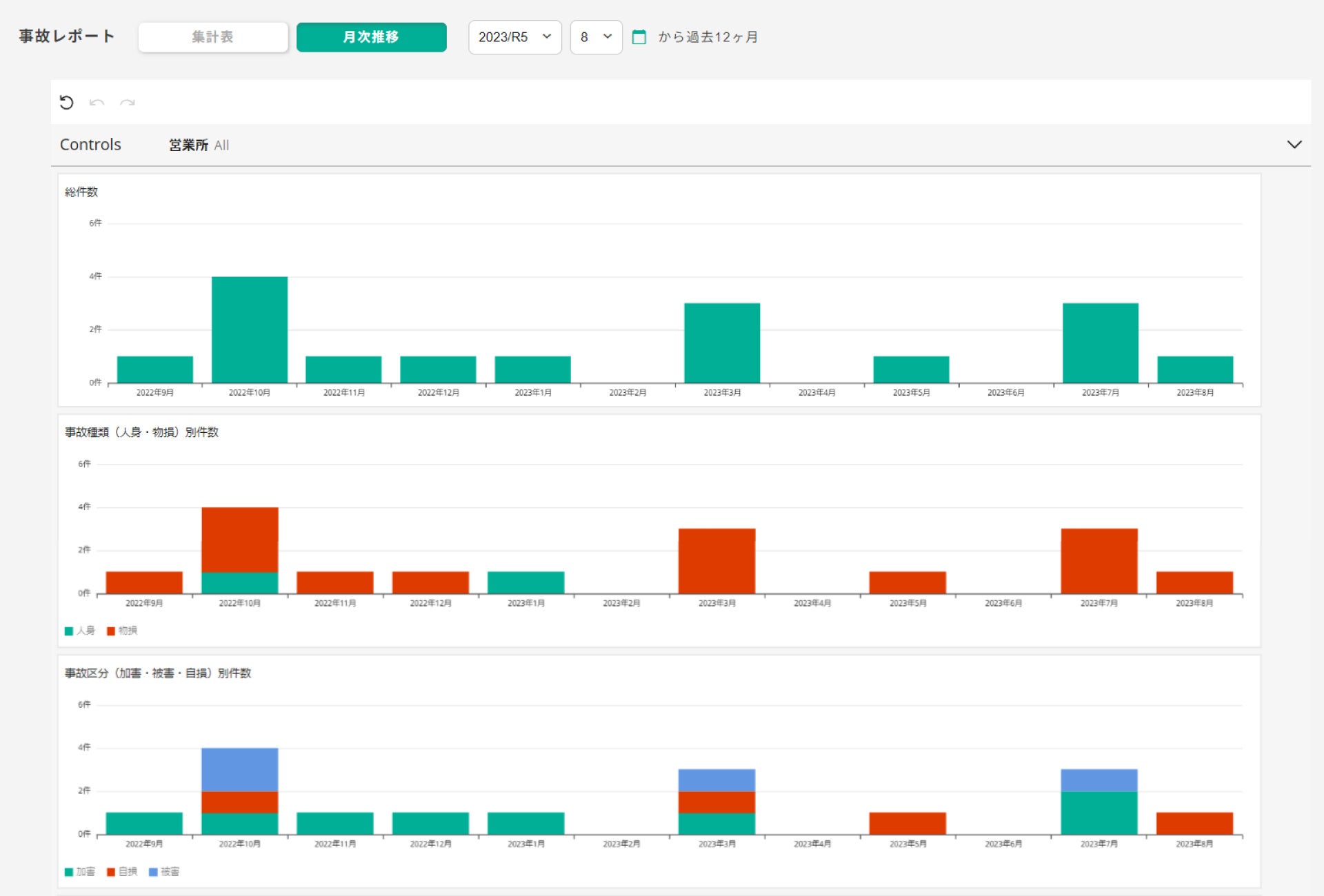The image size is (1324, 896).
Task: Toggle the 被害 legend entry
Action: tap(164, 872)
